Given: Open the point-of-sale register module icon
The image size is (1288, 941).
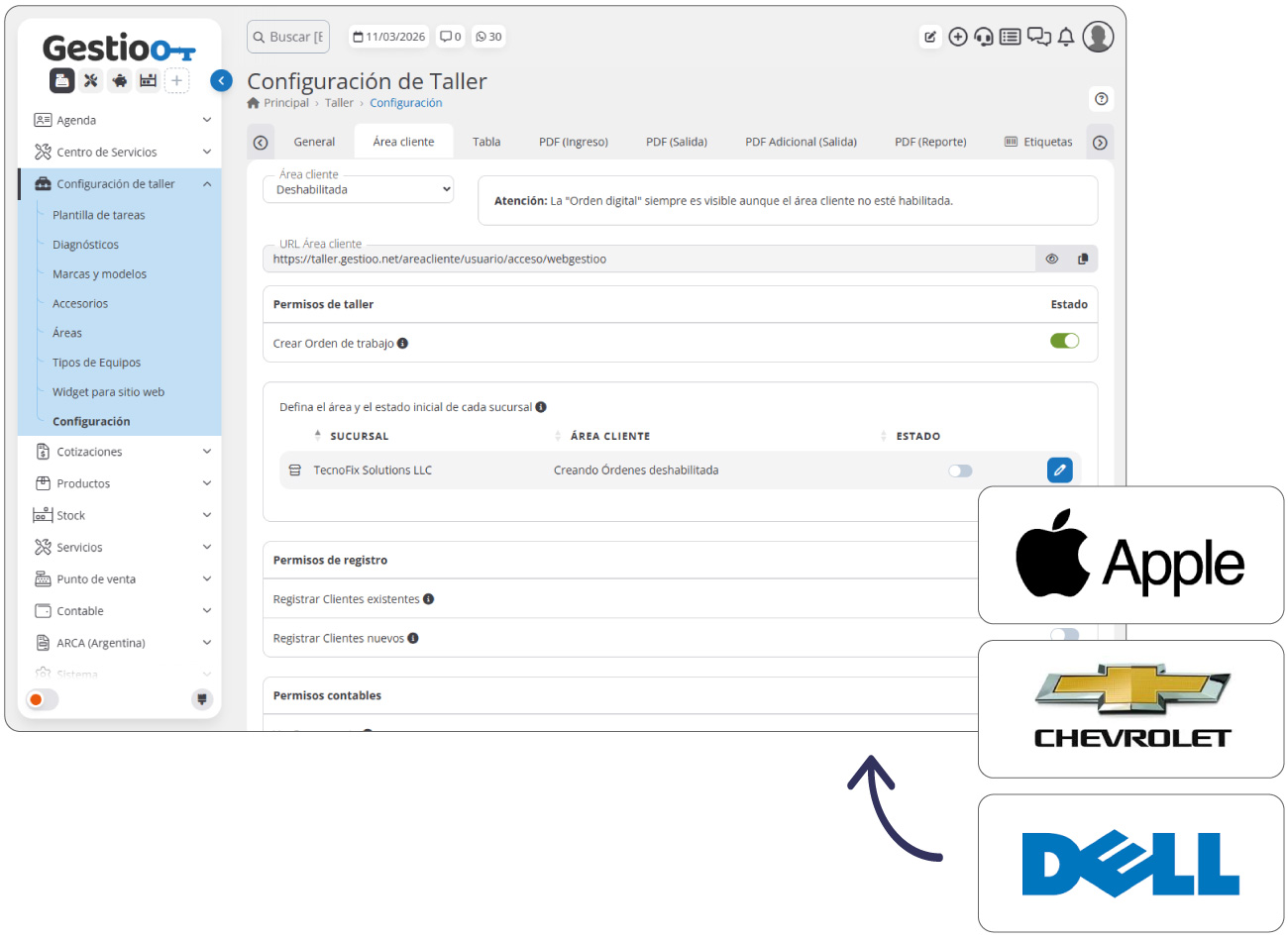Looking at the screenshot, I should 62,81.
